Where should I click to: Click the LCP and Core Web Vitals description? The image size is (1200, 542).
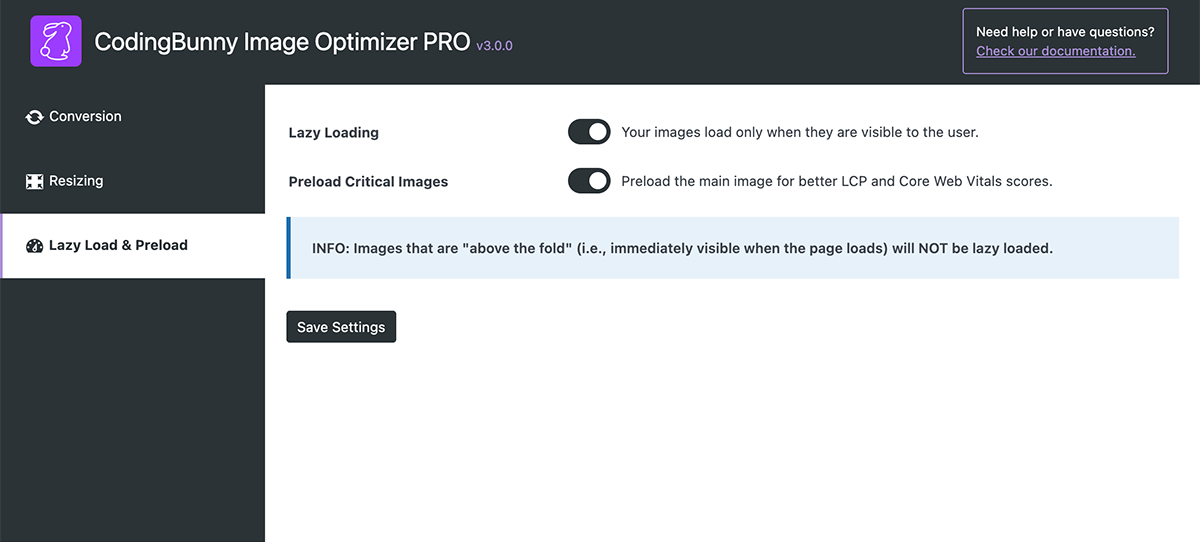pyautogui.click(x=836, y=181)
